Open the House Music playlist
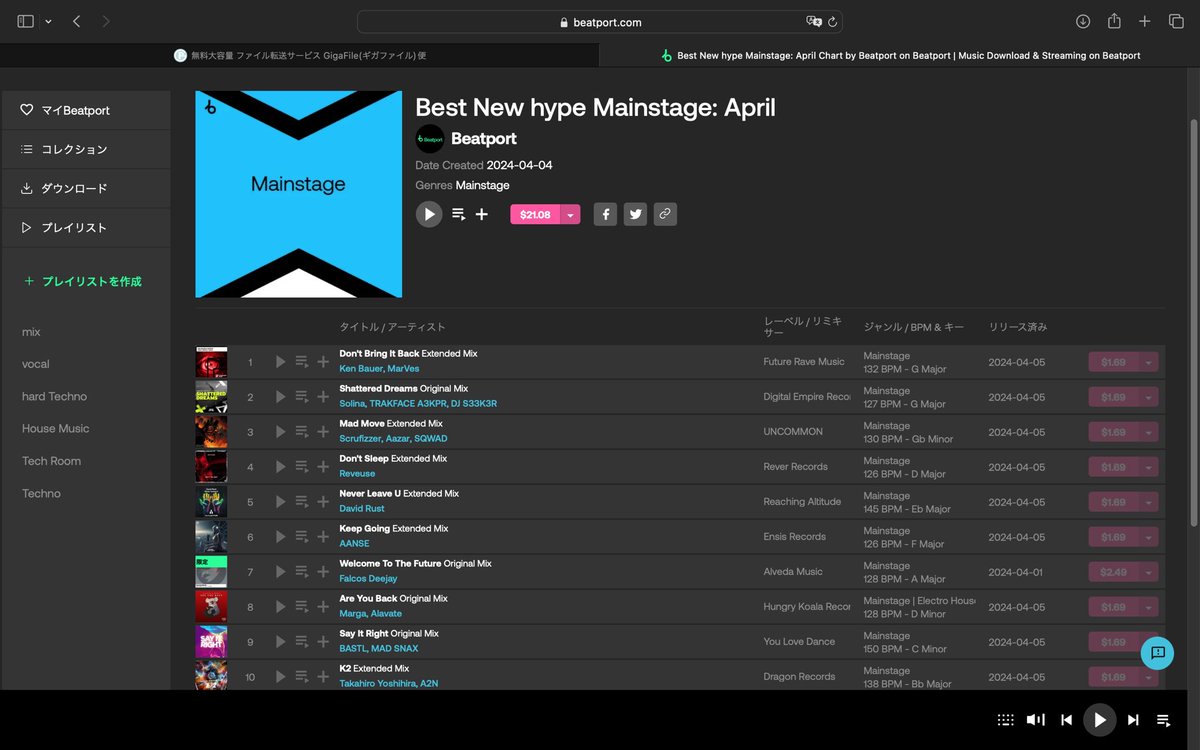 click(x=55, y=428)
